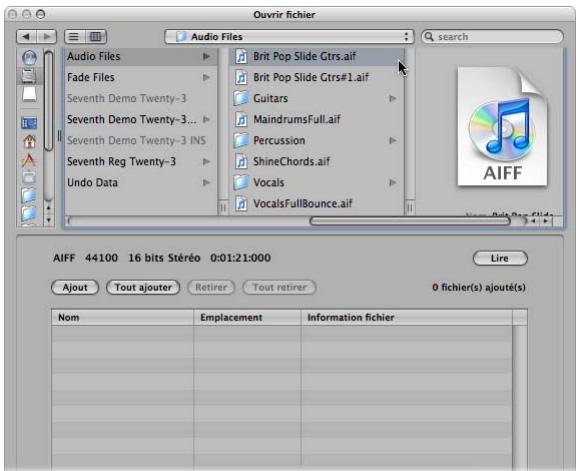
Task: Expand the Seventh Reg Twenty-3 arrow
Action: click(206, 162)
